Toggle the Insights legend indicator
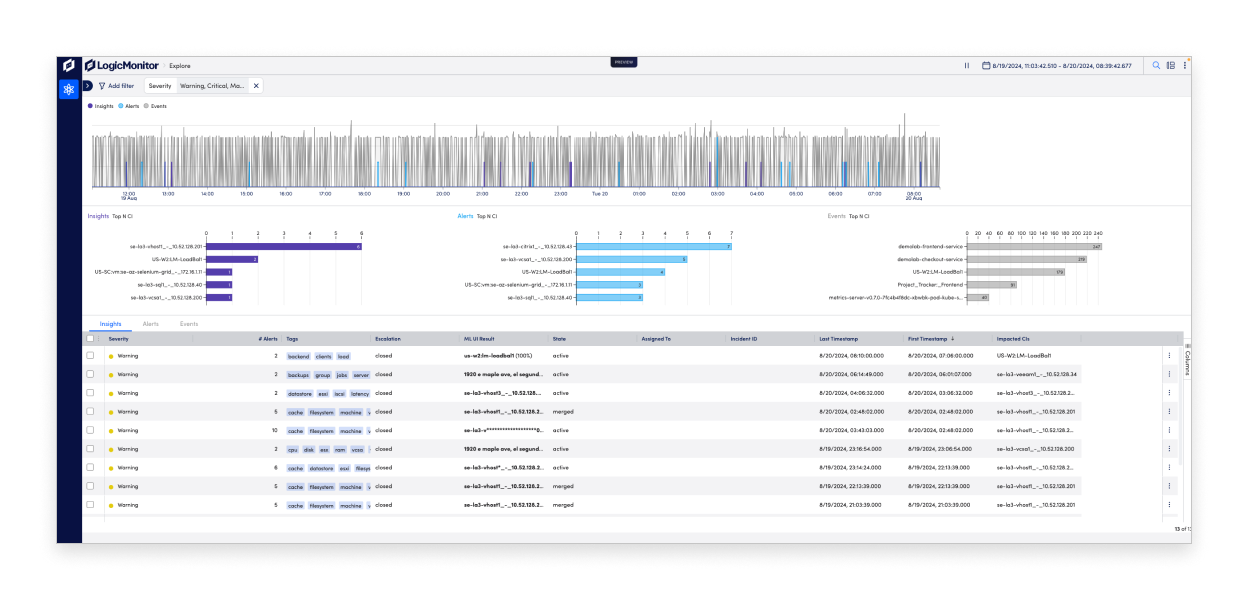Image resolution: width=1248 pixels, height=600 pixels. tap(91, 106)
